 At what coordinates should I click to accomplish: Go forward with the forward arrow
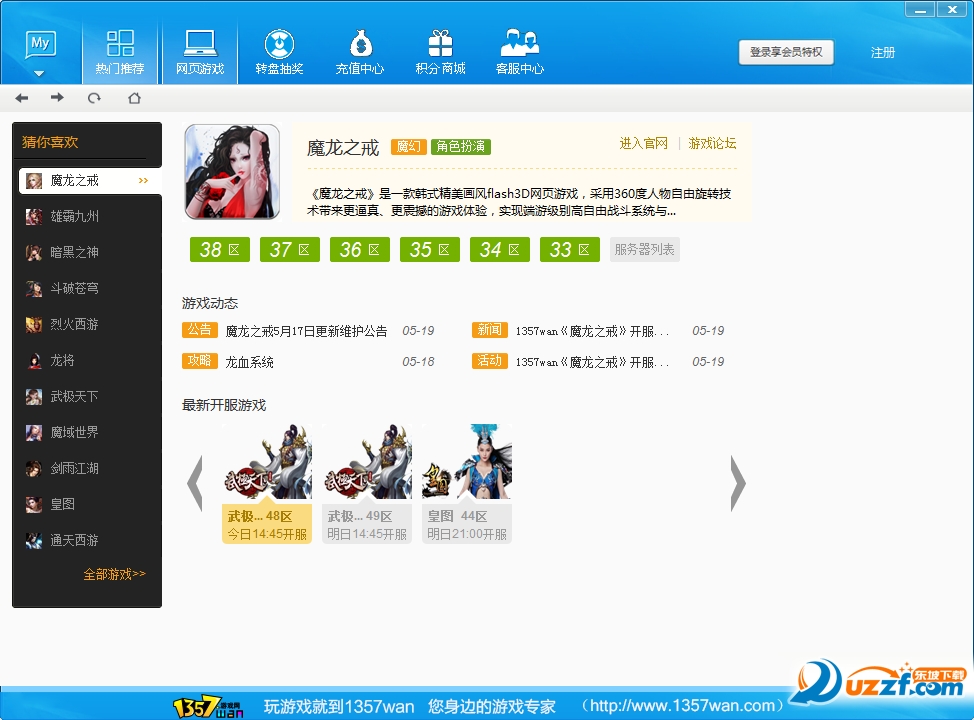coord(57,98)
